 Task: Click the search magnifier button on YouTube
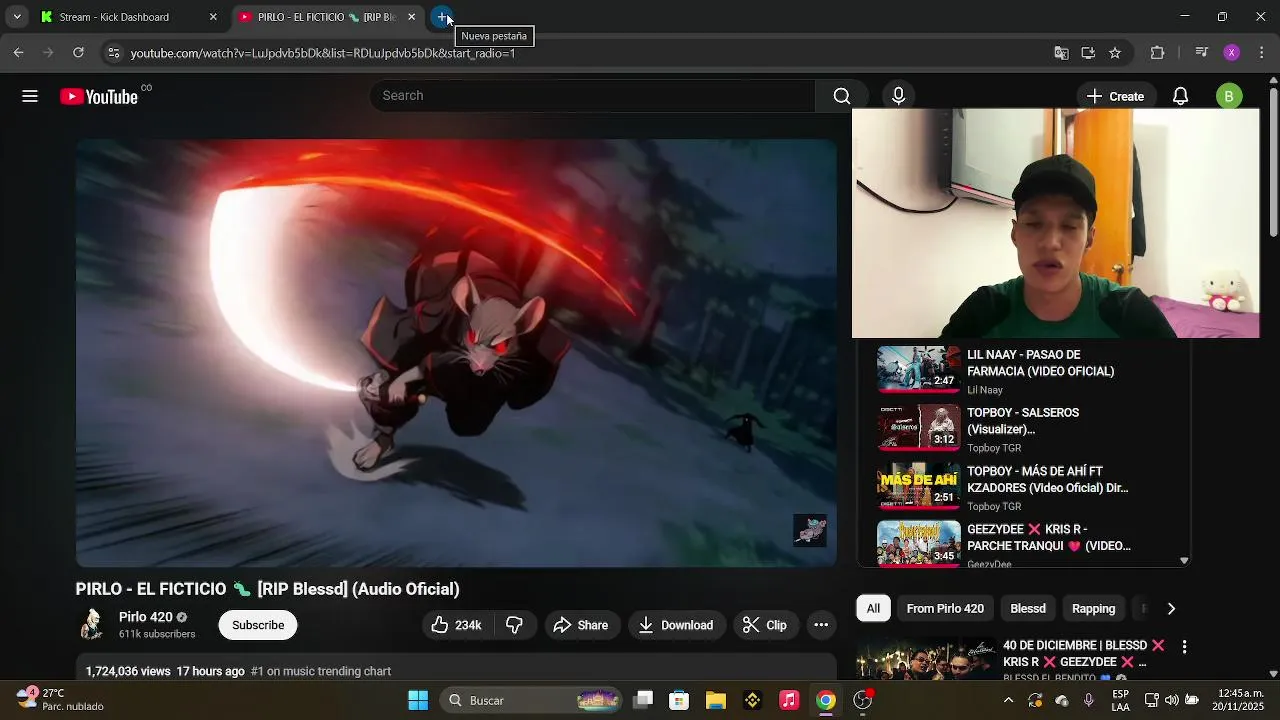click(842, 96)
